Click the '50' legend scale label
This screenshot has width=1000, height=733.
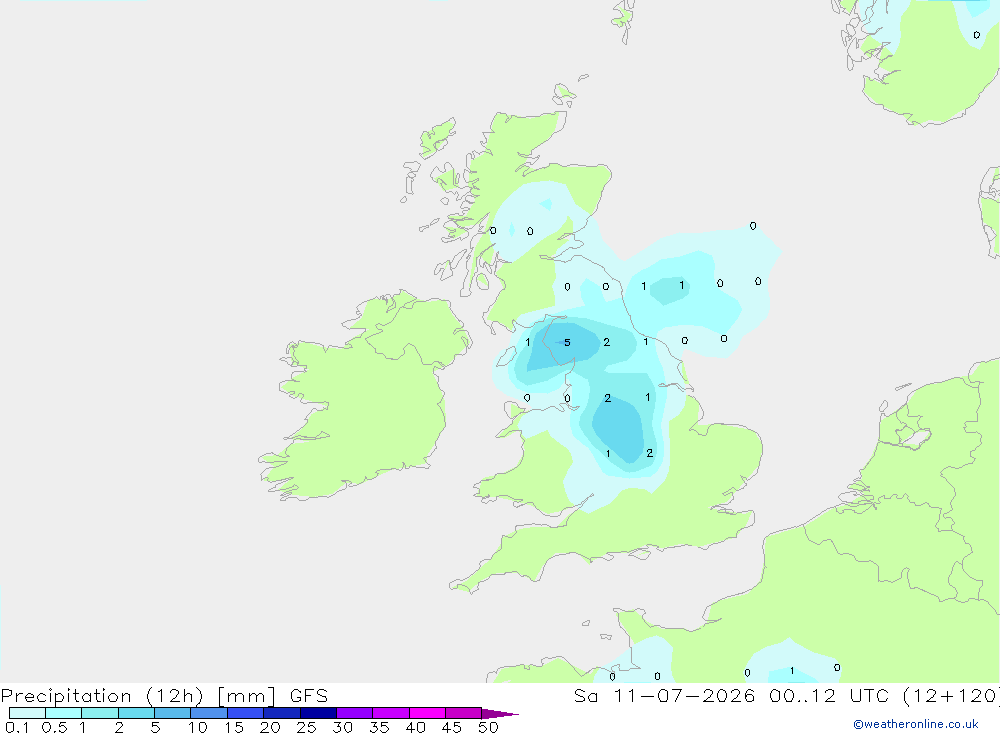488,727
